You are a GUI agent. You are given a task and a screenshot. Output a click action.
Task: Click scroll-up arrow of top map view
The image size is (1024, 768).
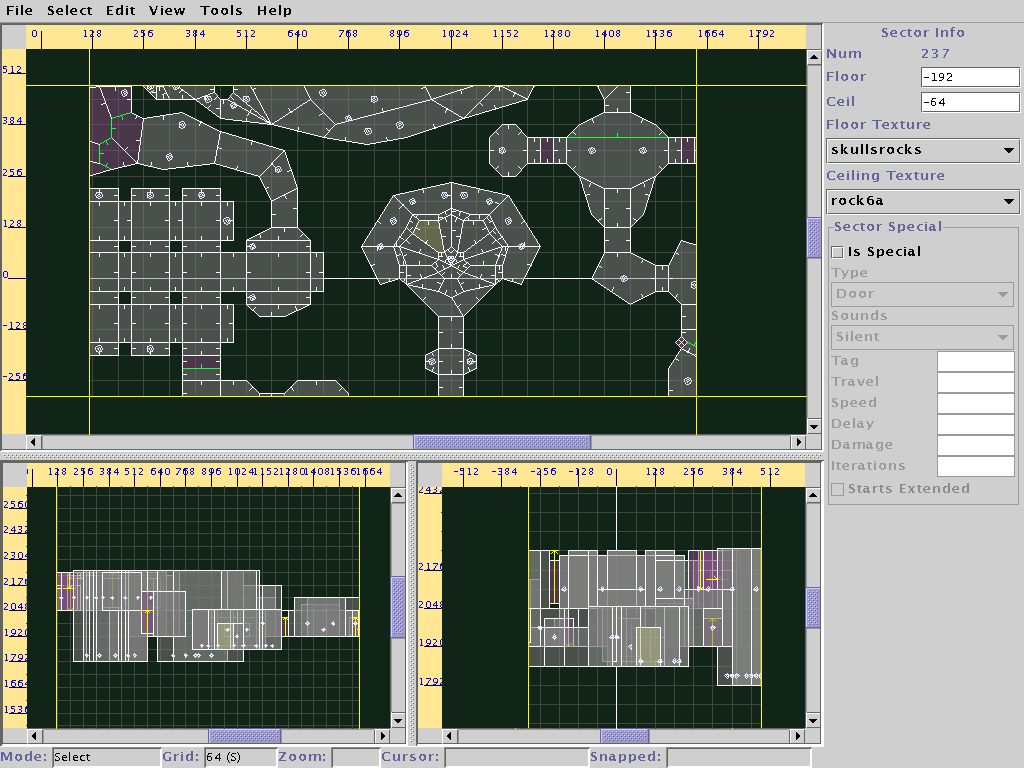[x=814, y=59]
